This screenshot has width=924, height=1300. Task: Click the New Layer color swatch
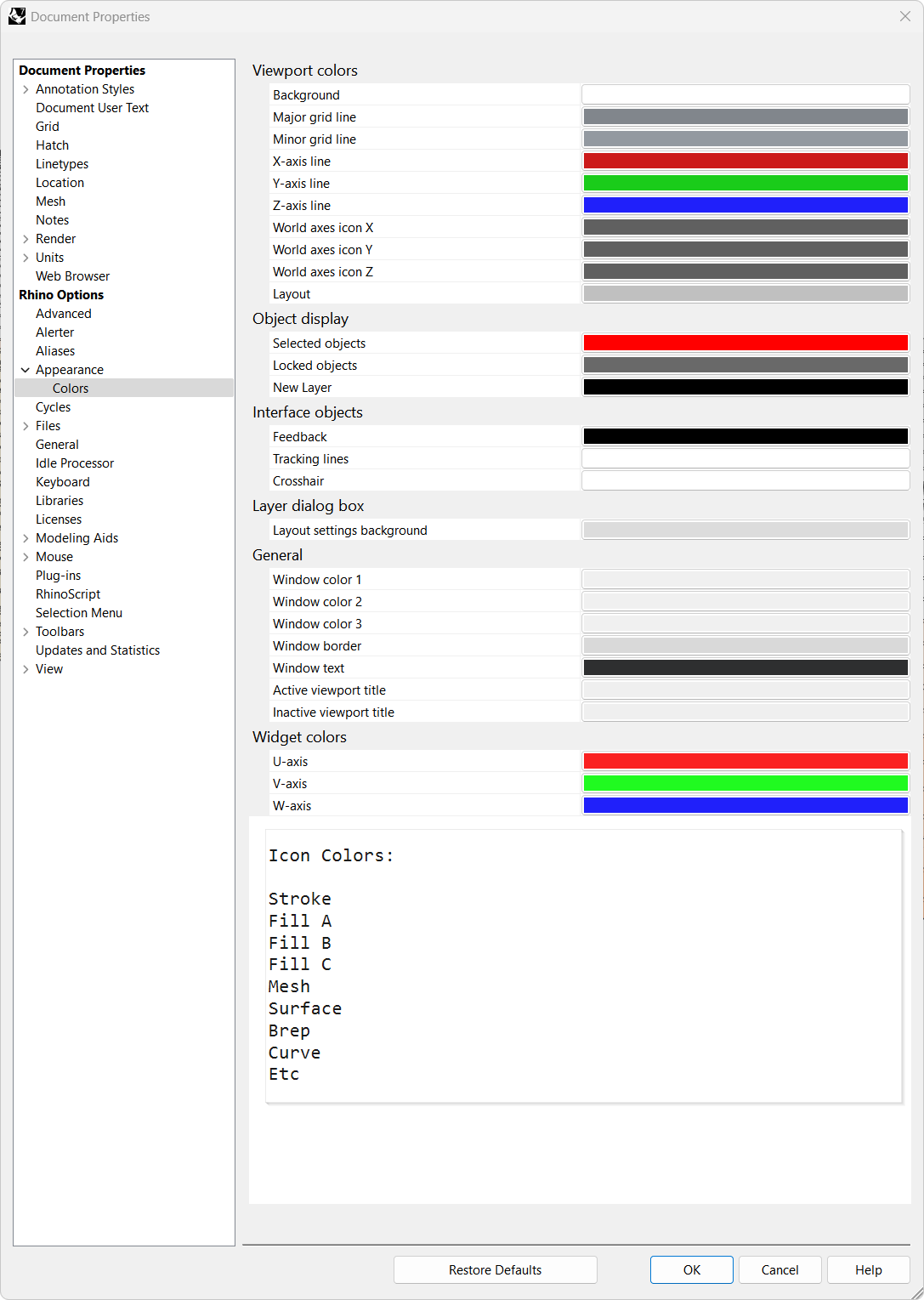coord(745,387)
